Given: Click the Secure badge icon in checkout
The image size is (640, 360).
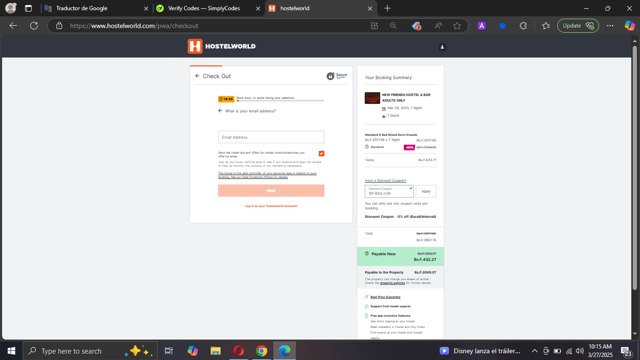Looking at the screenshot, I should pos(337,76).
